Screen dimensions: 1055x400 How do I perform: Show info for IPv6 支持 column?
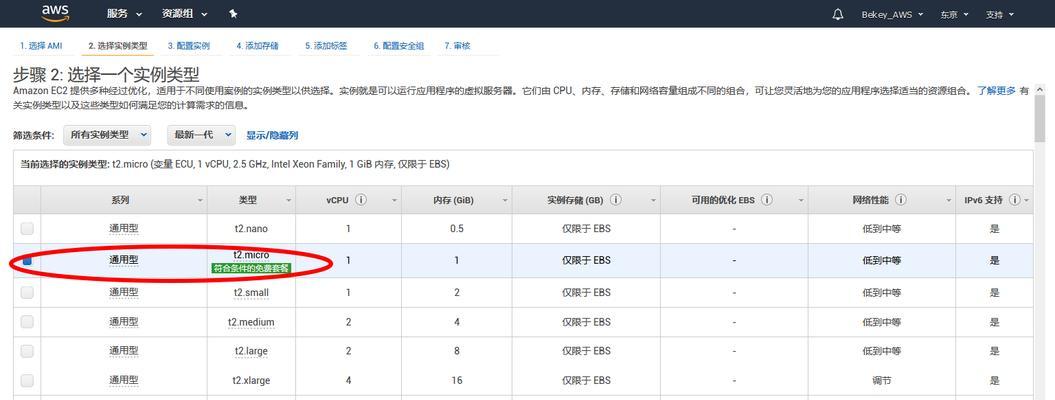click(1014, 200)
